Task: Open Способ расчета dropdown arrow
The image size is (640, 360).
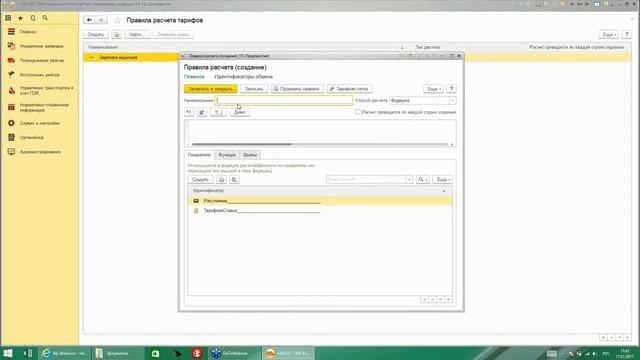Action: click(452, 100)
